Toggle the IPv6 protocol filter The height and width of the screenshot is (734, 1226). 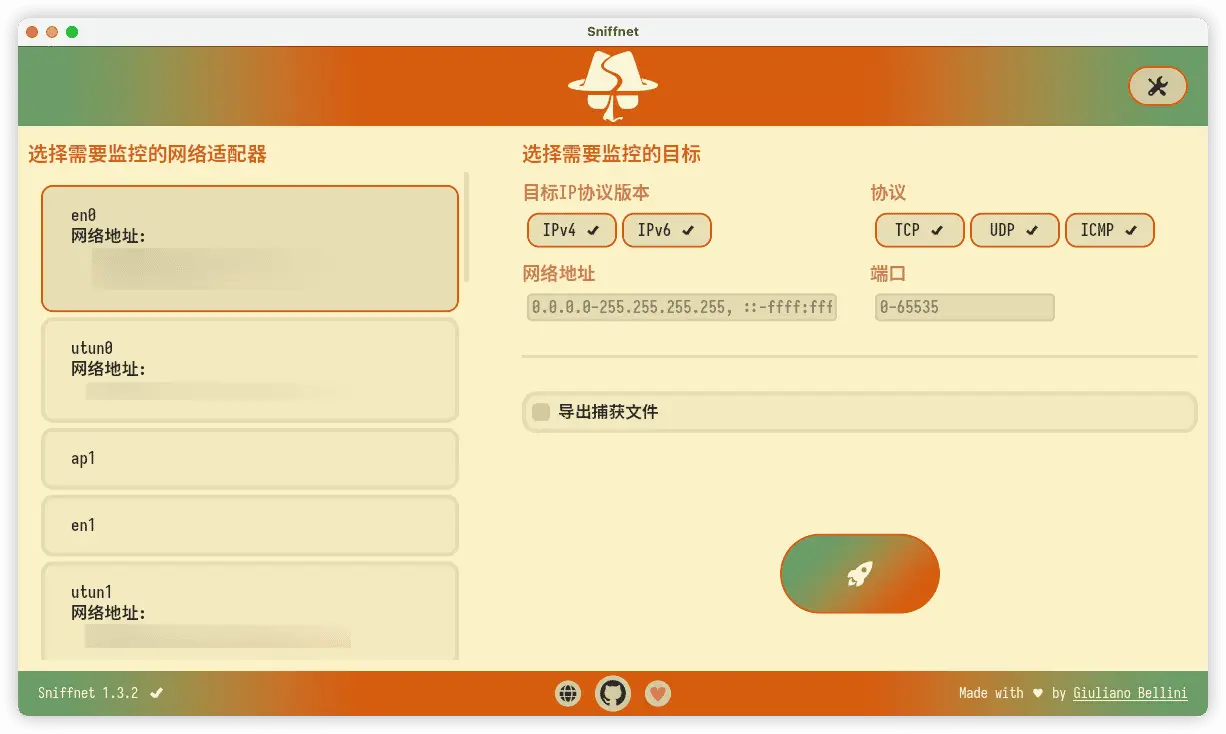666,230
